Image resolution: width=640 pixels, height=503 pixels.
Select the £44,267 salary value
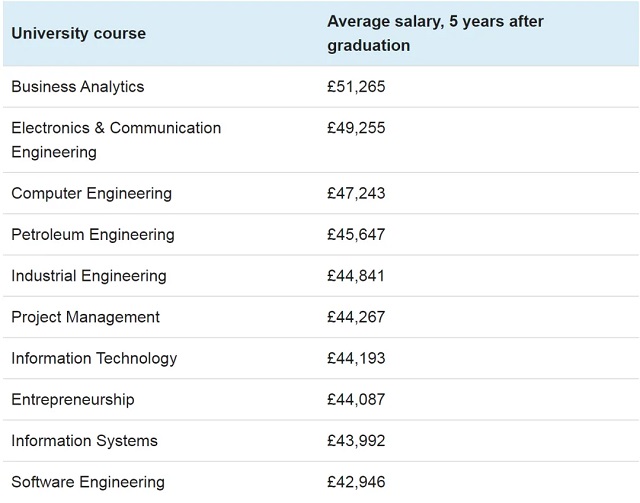pos(356,317)
